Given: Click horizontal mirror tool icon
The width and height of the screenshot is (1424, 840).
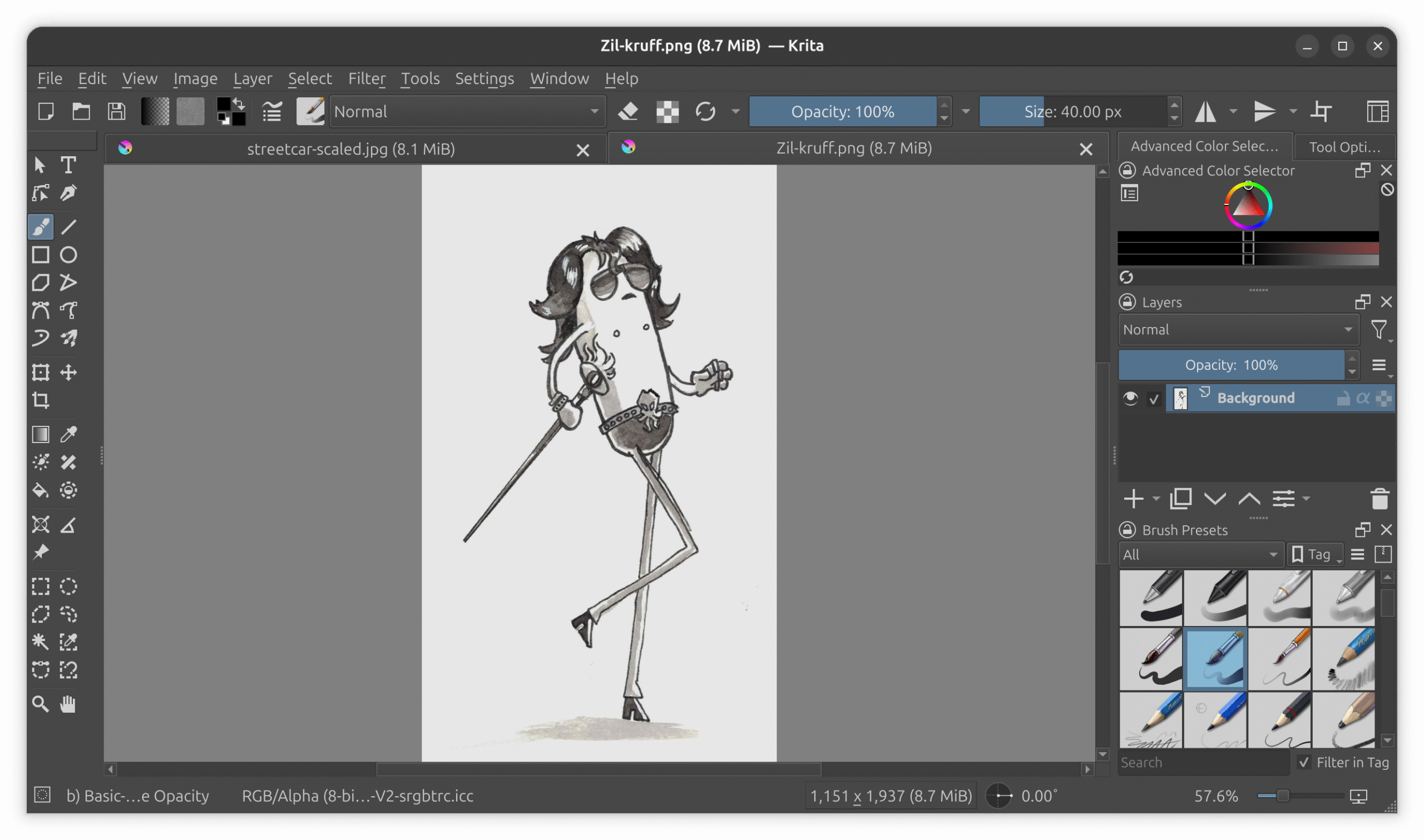Looking at the screenshot, I should [1205, 112].
